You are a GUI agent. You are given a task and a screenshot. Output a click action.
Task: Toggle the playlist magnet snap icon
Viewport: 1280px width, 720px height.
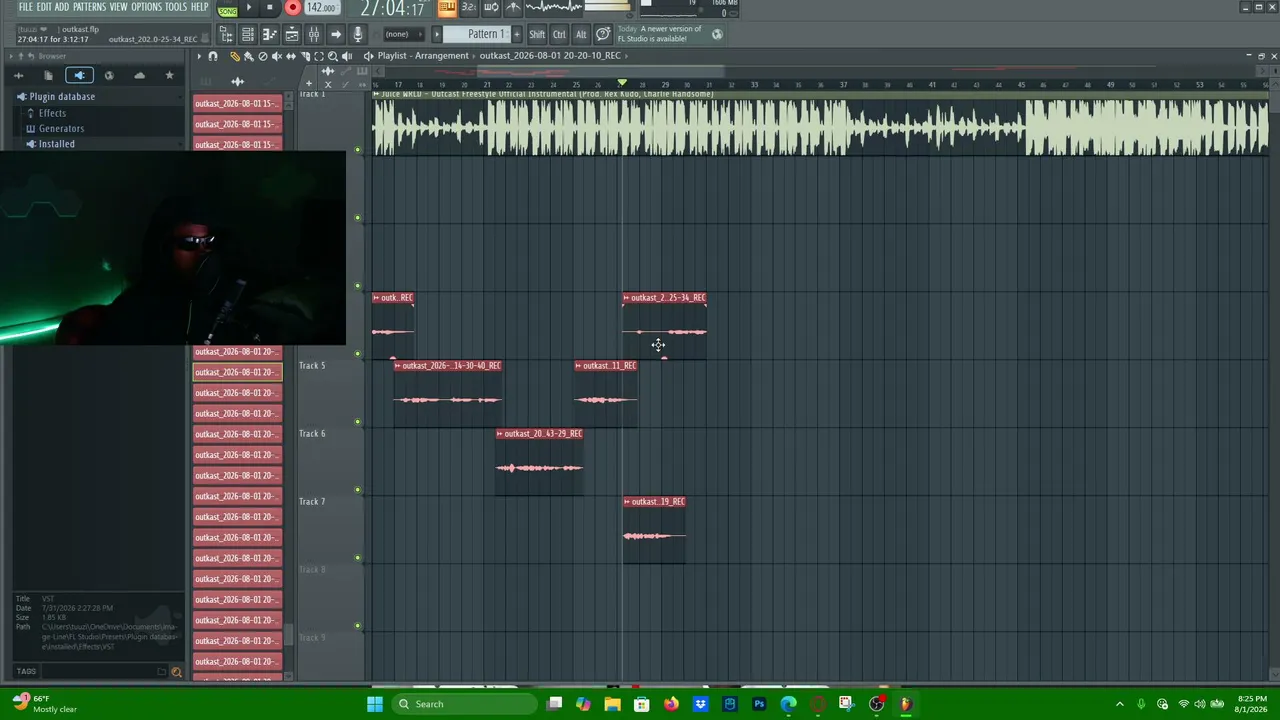(213, 56)
